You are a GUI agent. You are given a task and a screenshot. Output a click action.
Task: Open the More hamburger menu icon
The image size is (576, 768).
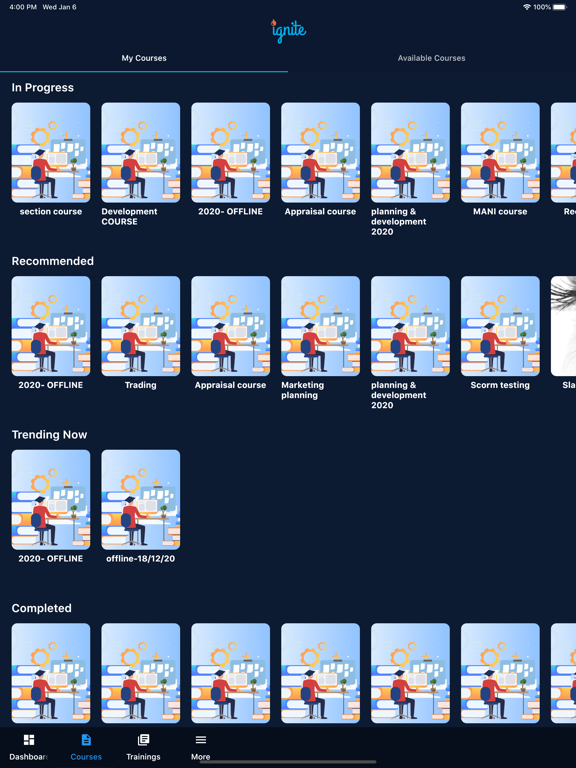point(201,740)
